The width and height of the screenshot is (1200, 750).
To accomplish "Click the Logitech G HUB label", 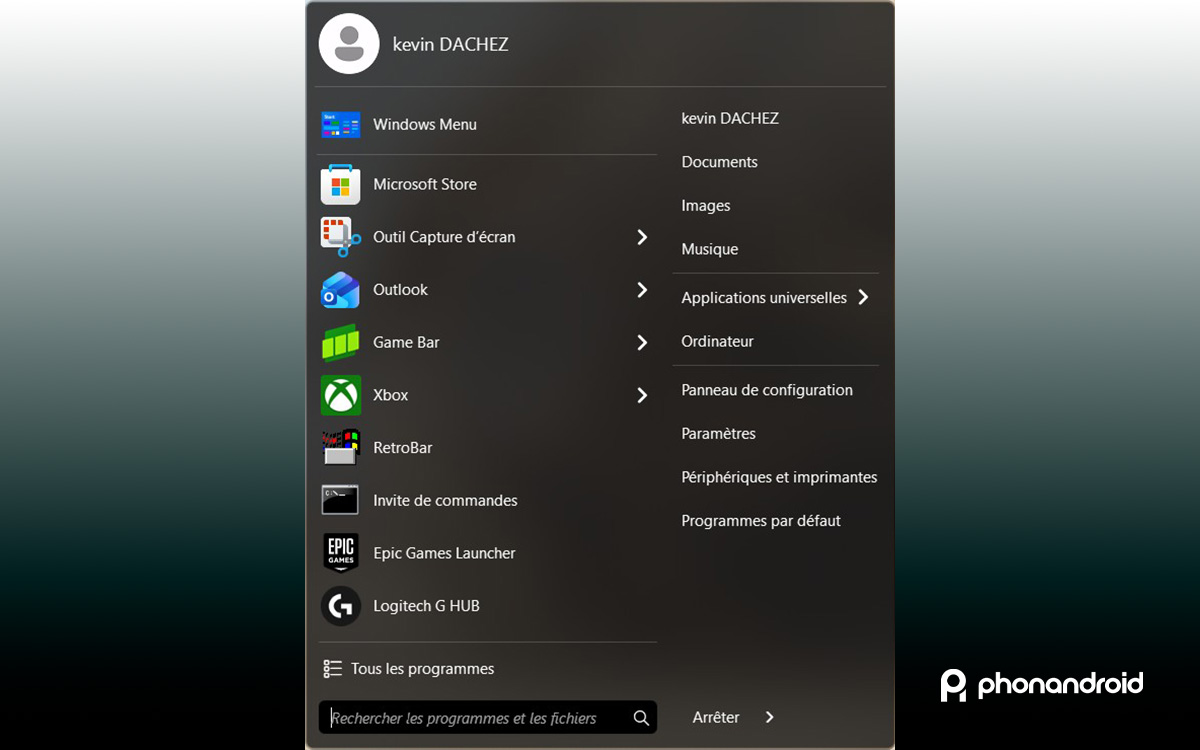I will click(426, 606).
